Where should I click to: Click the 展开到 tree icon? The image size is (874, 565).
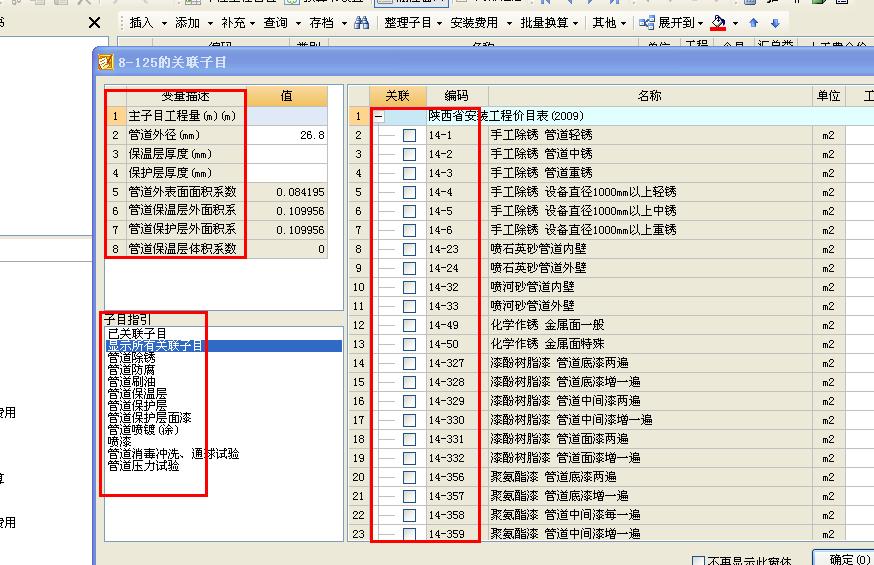pos(647,23)
